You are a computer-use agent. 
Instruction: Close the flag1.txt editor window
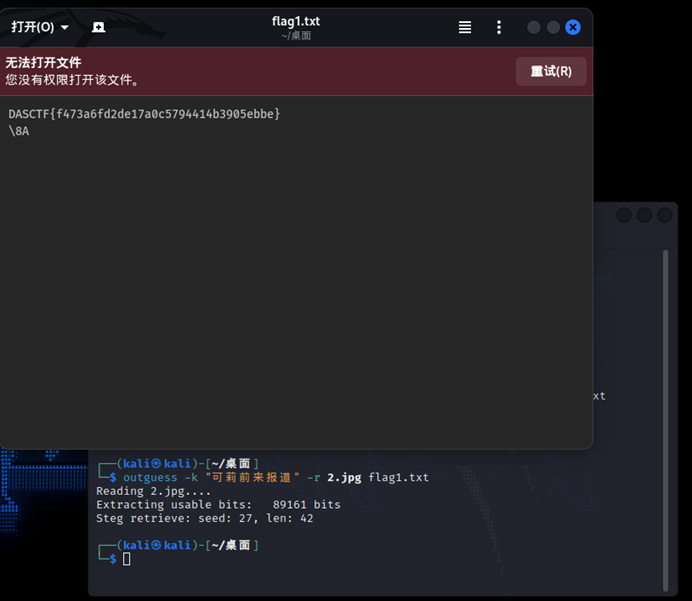click(x=573, y=27)
